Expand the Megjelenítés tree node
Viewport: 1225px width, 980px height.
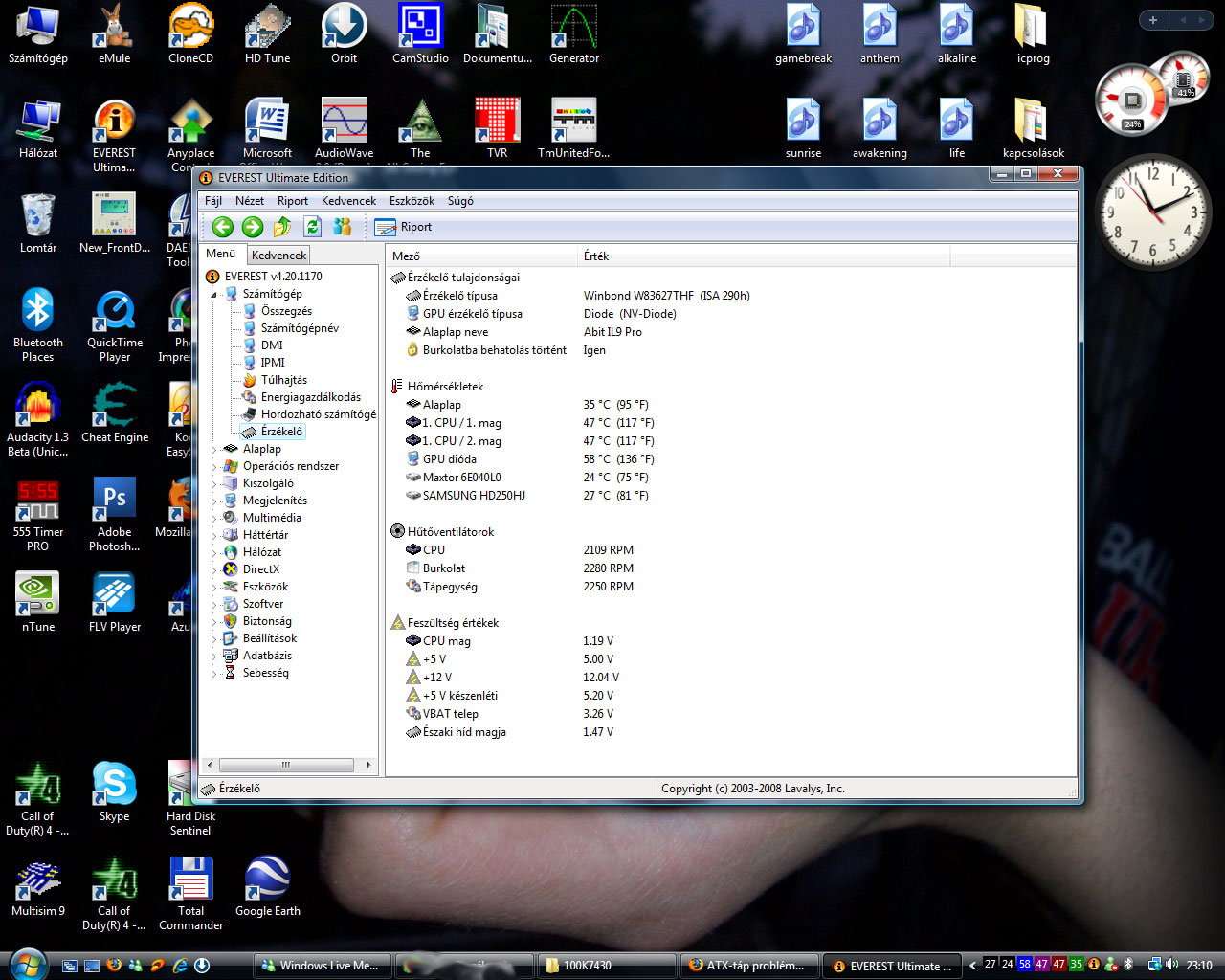(x=214, y=501)
